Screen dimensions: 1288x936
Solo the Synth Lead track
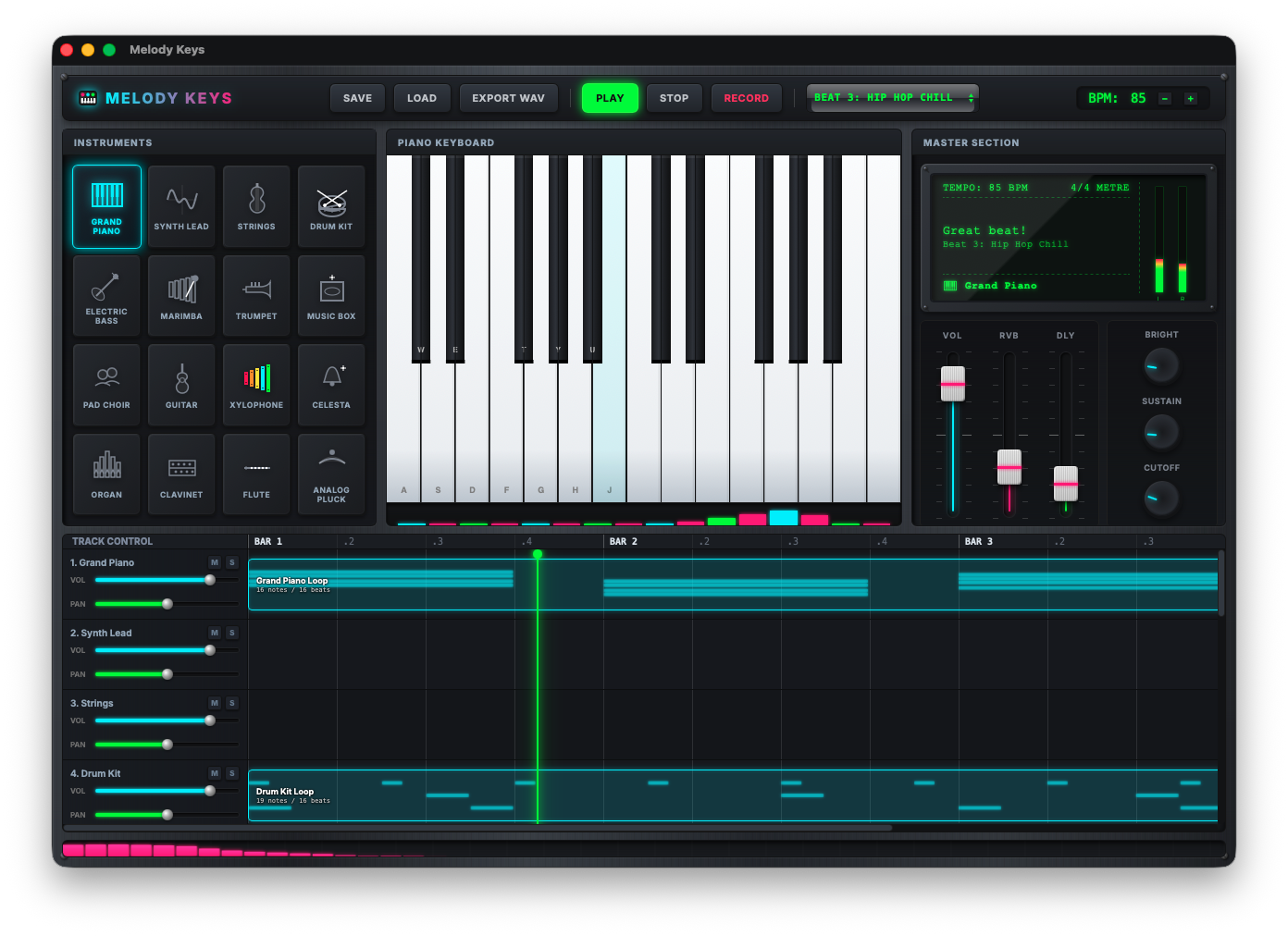(x=232, y=633)
